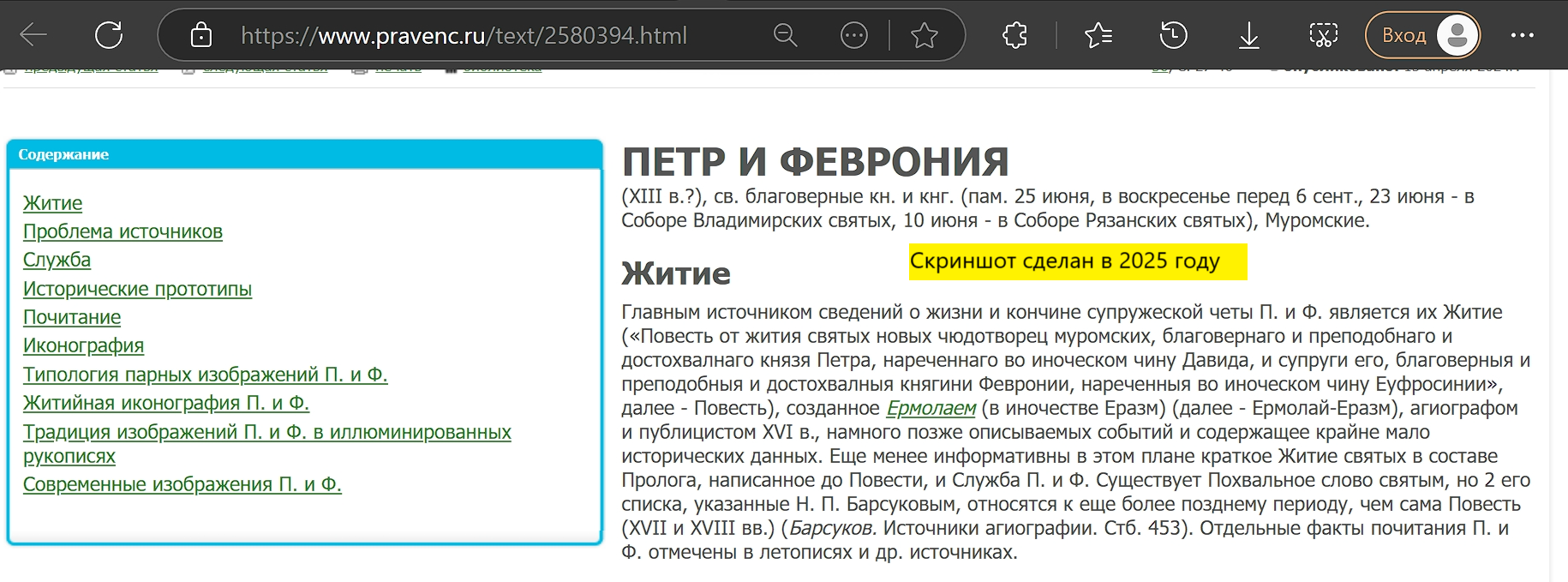The image size is (1568, 582).
Task: Click the browser back arrow
Action: [33, 35]
